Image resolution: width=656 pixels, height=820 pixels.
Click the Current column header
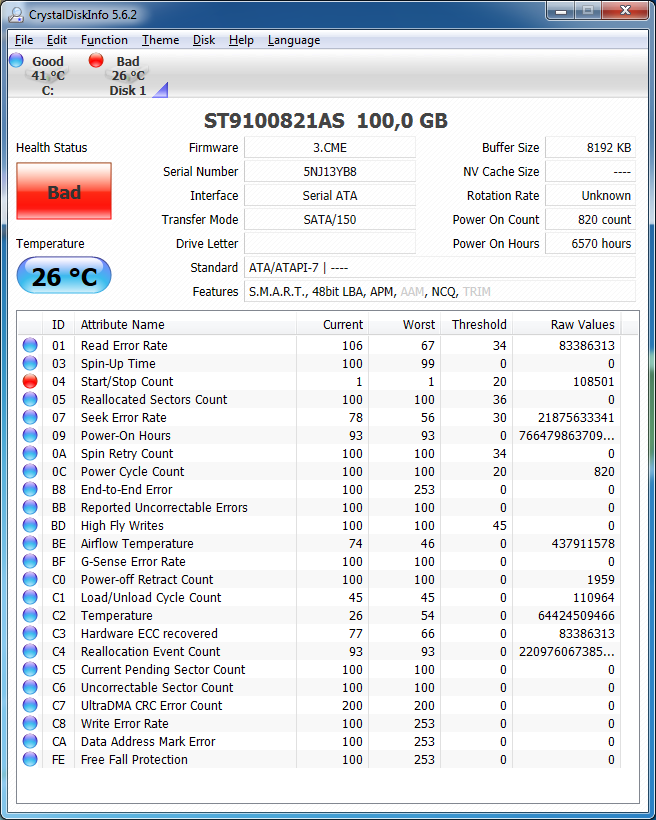[333, 325]
